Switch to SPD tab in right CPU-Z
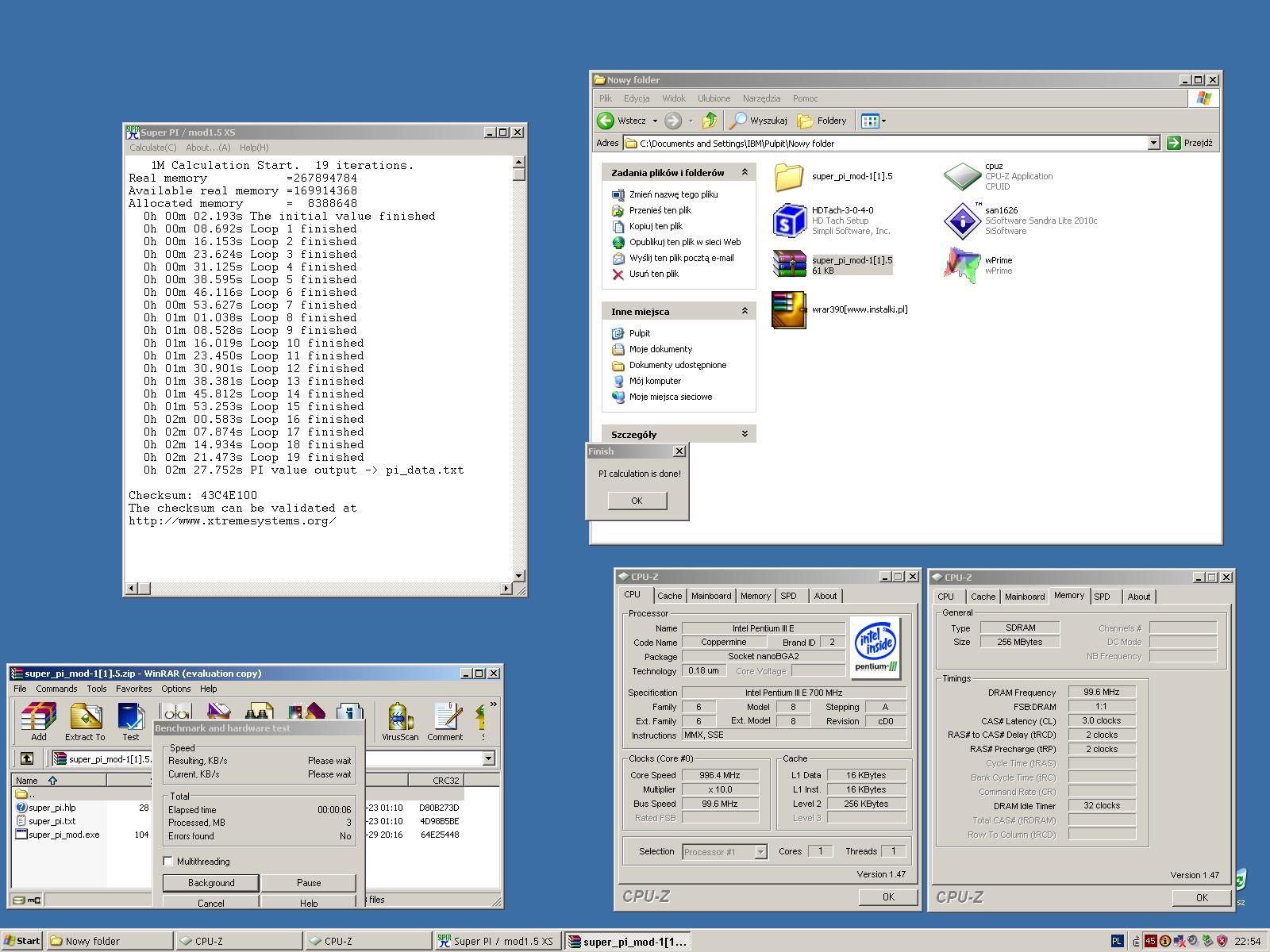Screen dimensions: 1270x952 1102,597
